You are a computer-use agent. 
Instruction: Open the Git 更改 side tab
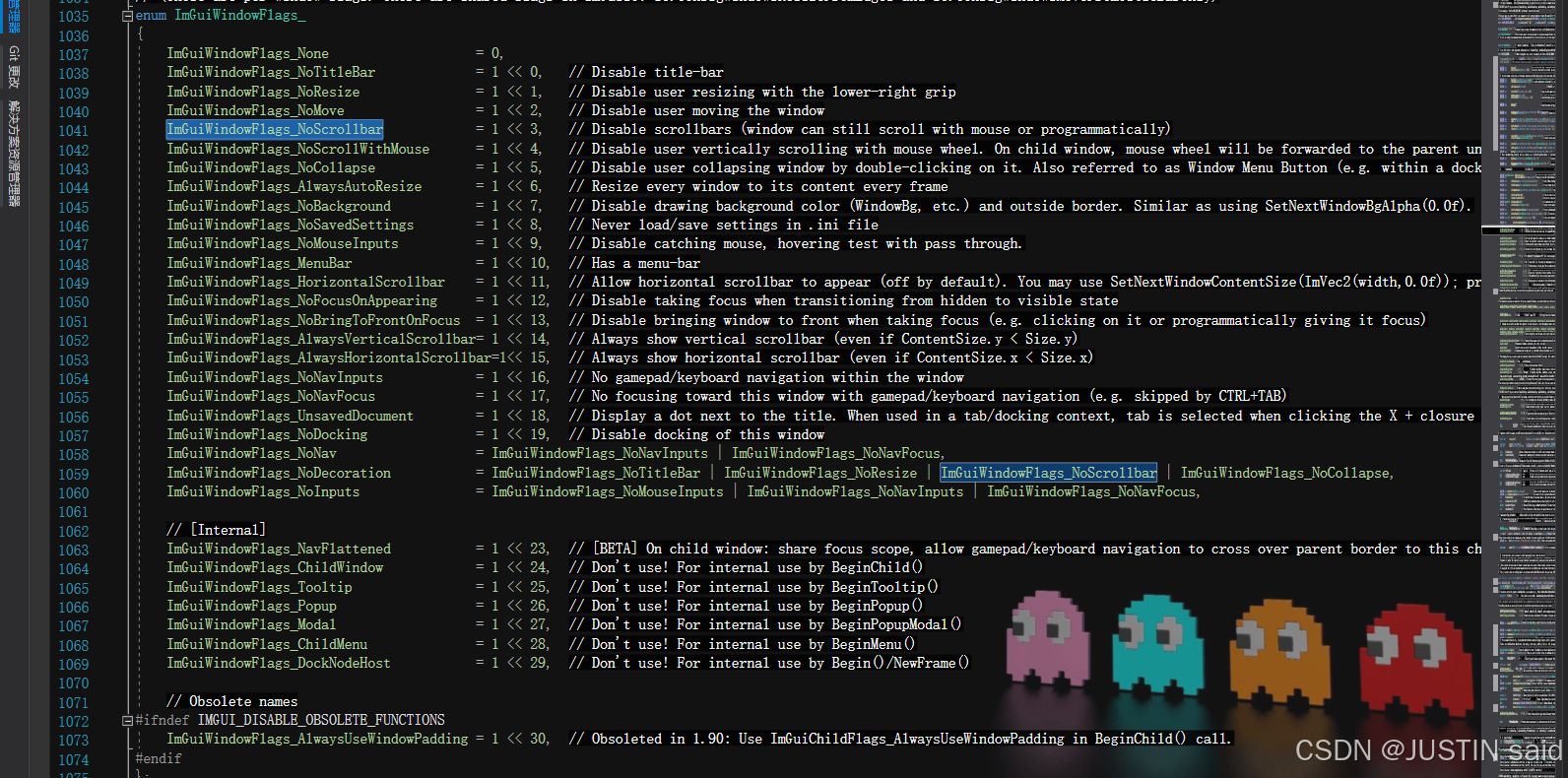(14, 66)
